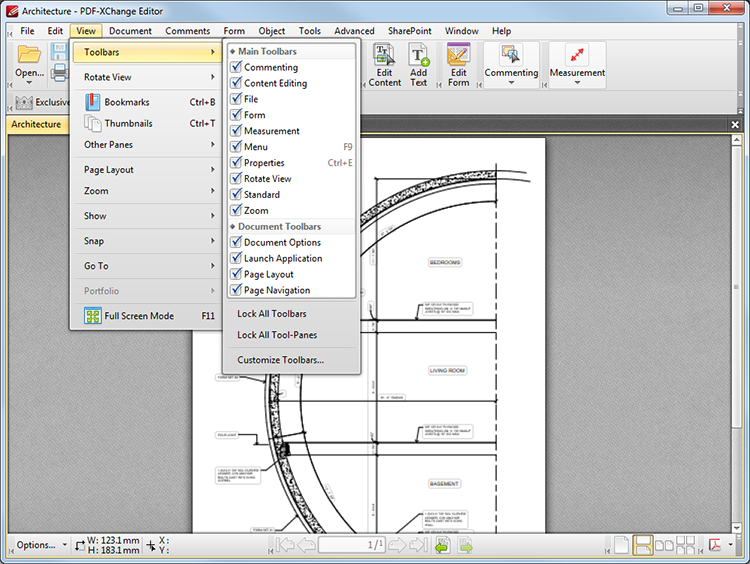750x564 pixels.
Task: Uncheck the Content Editing toolbar
Action: coord(236,83)
